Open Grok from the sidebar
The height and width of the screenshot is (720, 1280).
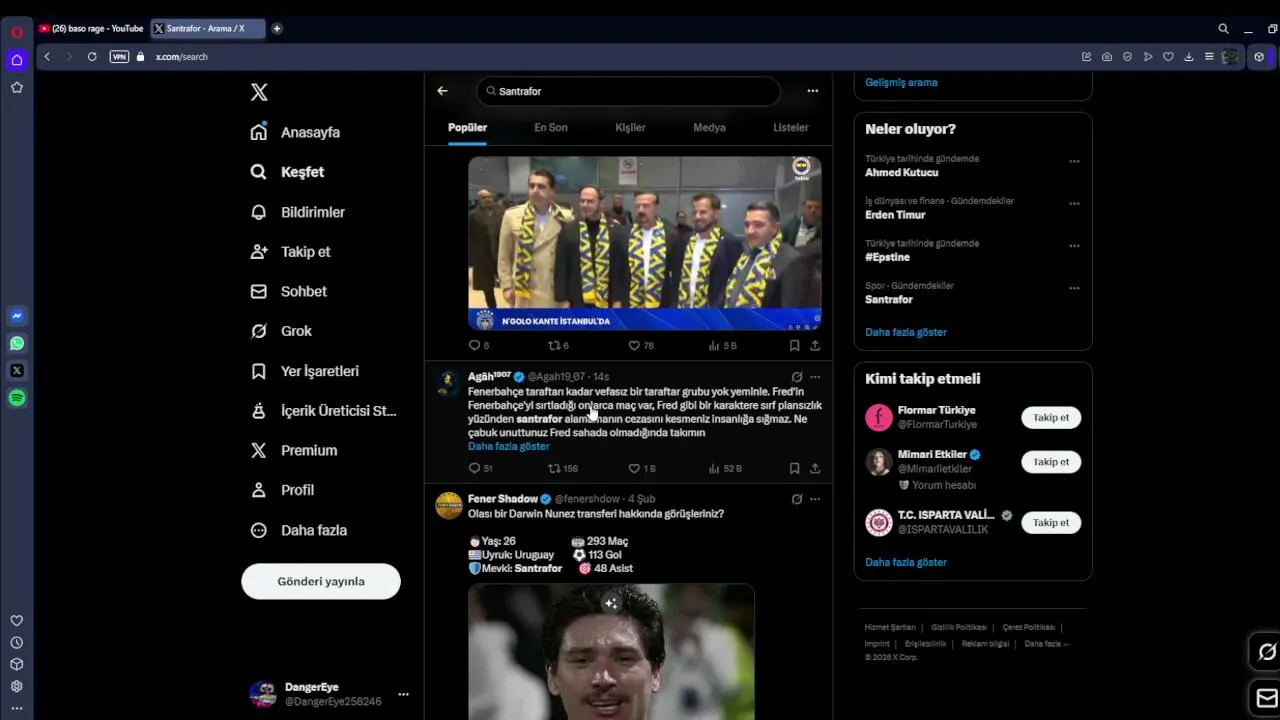coord(281,331)
